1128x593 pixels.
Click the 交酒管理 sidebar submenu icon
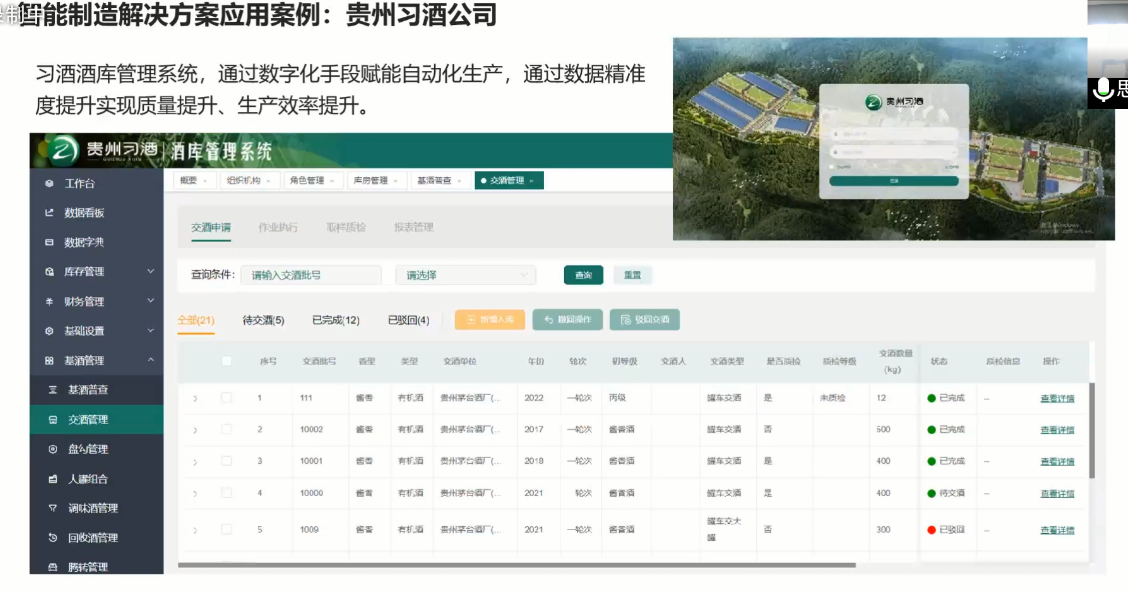pos(53,420)
